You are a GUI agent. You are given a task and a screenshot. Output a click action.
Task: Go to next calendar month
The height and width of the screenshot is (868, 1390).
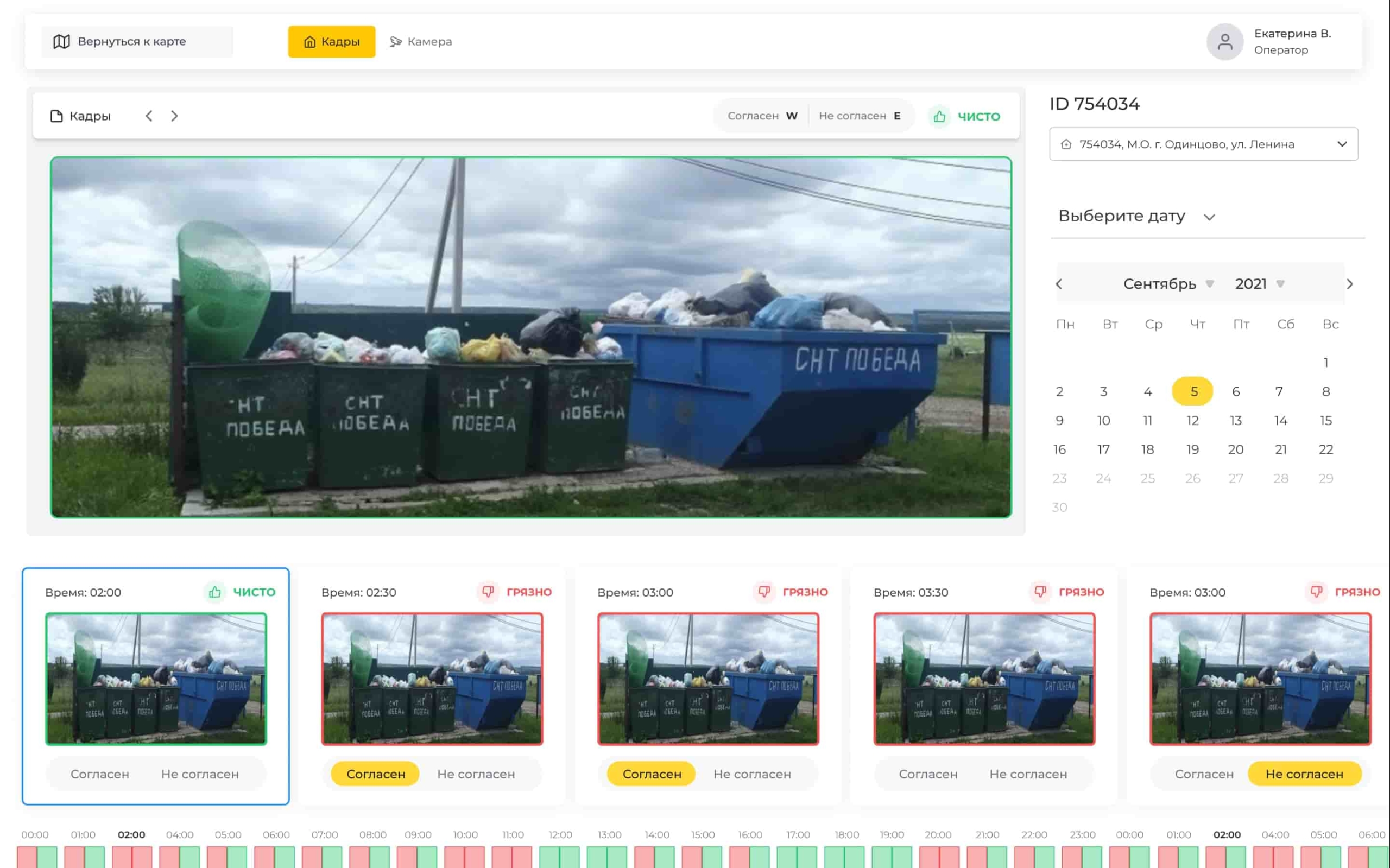coord(1350,284)
